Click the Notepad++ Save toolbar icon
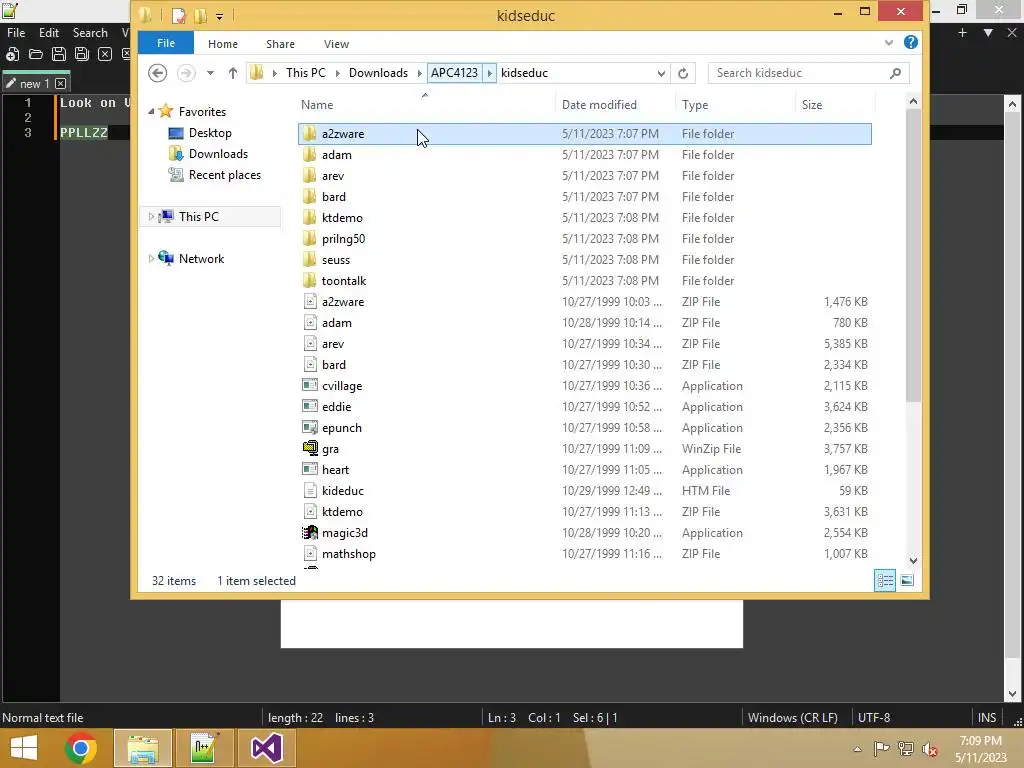 [59, 54]
